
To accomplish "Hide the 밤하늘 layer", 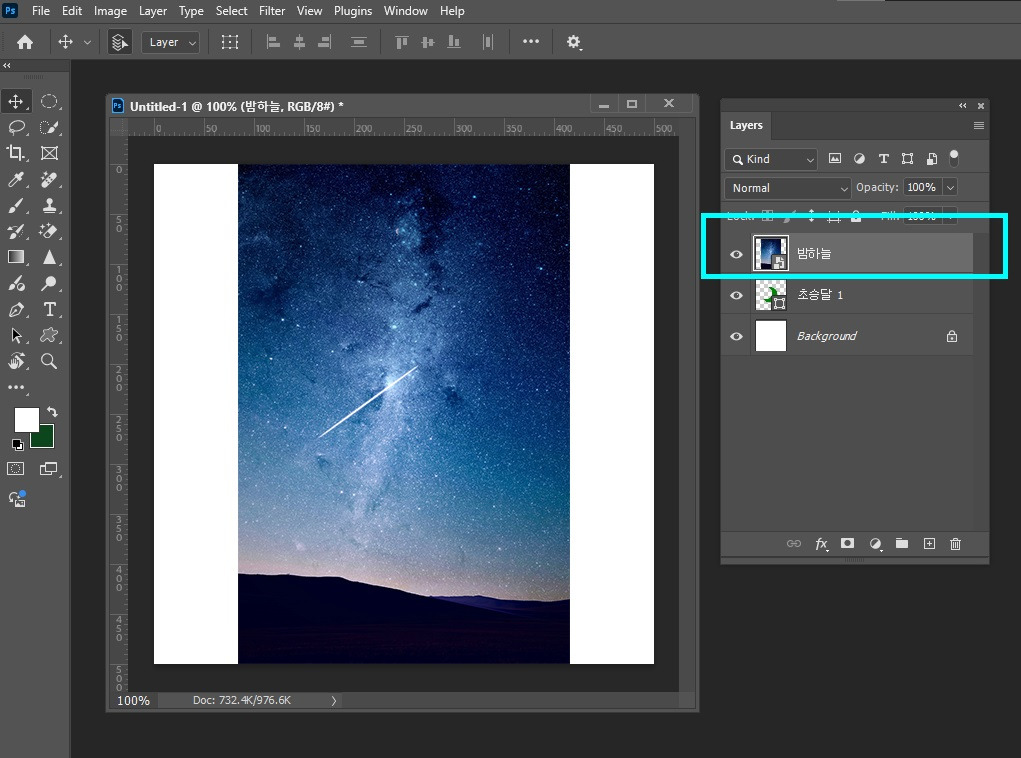I will point(736,254).
